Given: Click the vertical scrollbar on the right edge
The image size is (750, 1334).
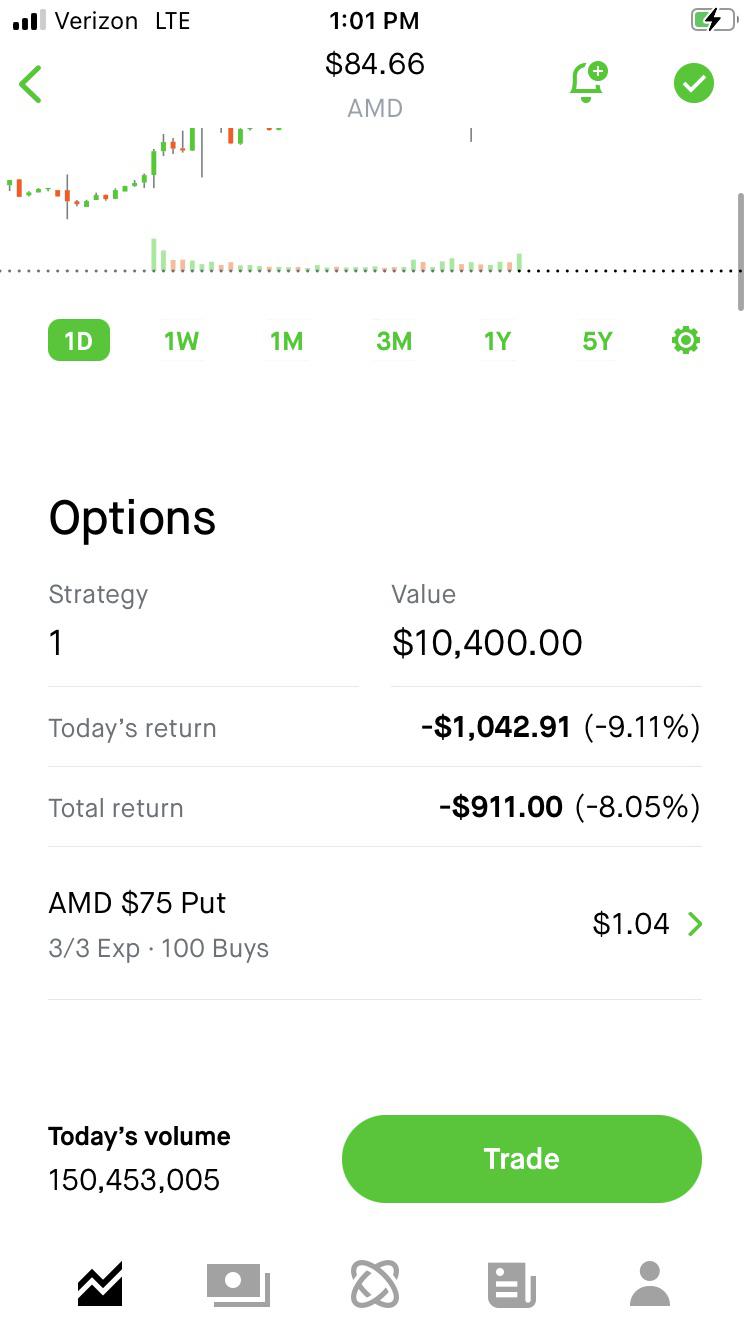Looking at the screenshot, I should pyautogui.click(x=741, y=250).
